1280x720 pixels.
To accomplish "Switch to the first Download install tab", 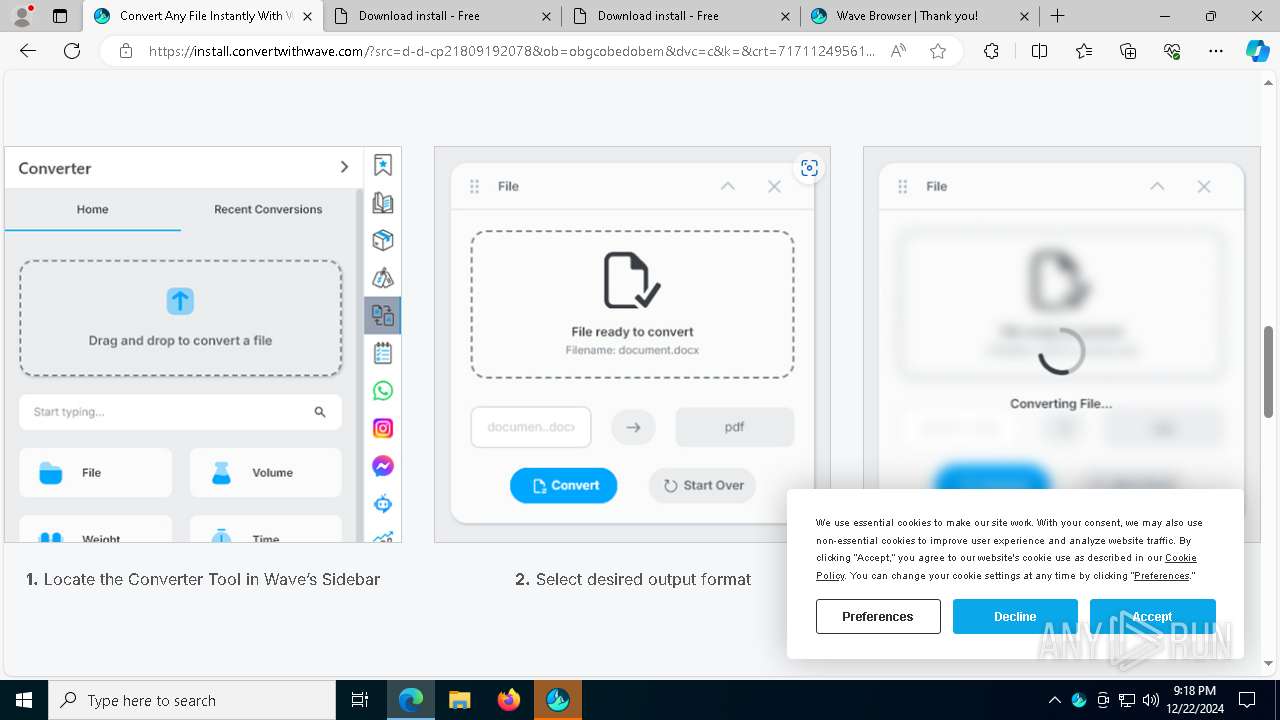I will tap(441, 16).
